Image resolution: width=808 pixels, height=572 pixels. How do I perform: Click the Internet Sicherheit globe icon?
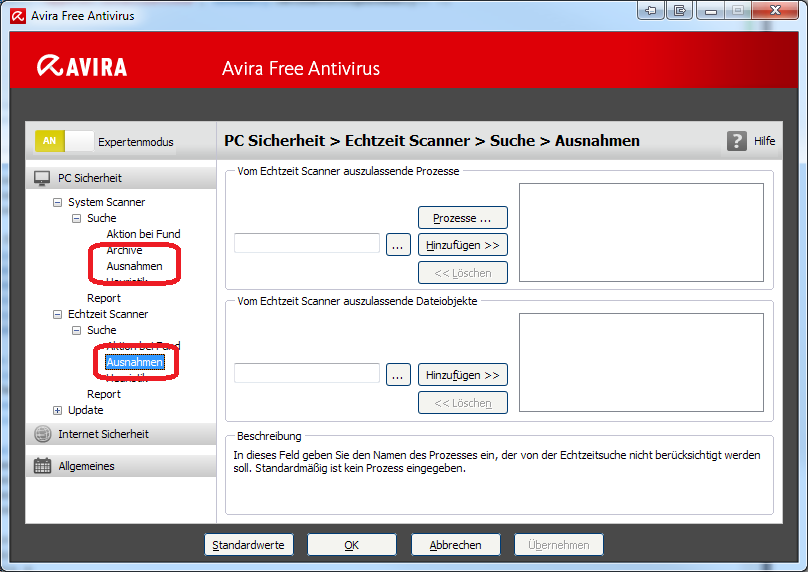[x=43, y=434]
